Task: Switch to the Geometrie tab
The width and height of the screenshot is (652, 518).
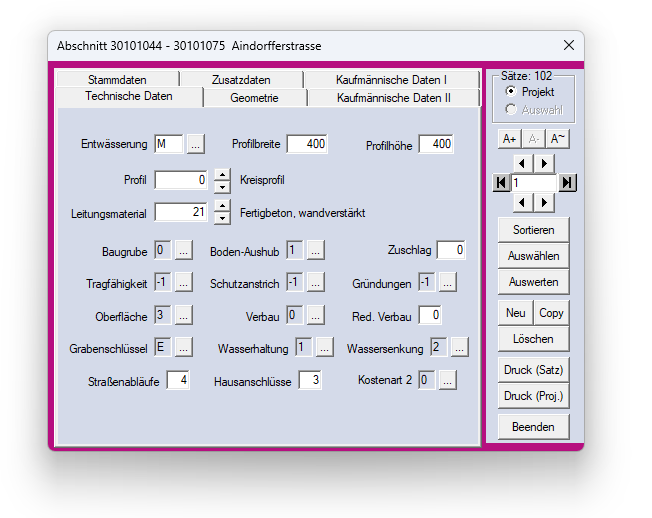Action: (x=254, y=98)
